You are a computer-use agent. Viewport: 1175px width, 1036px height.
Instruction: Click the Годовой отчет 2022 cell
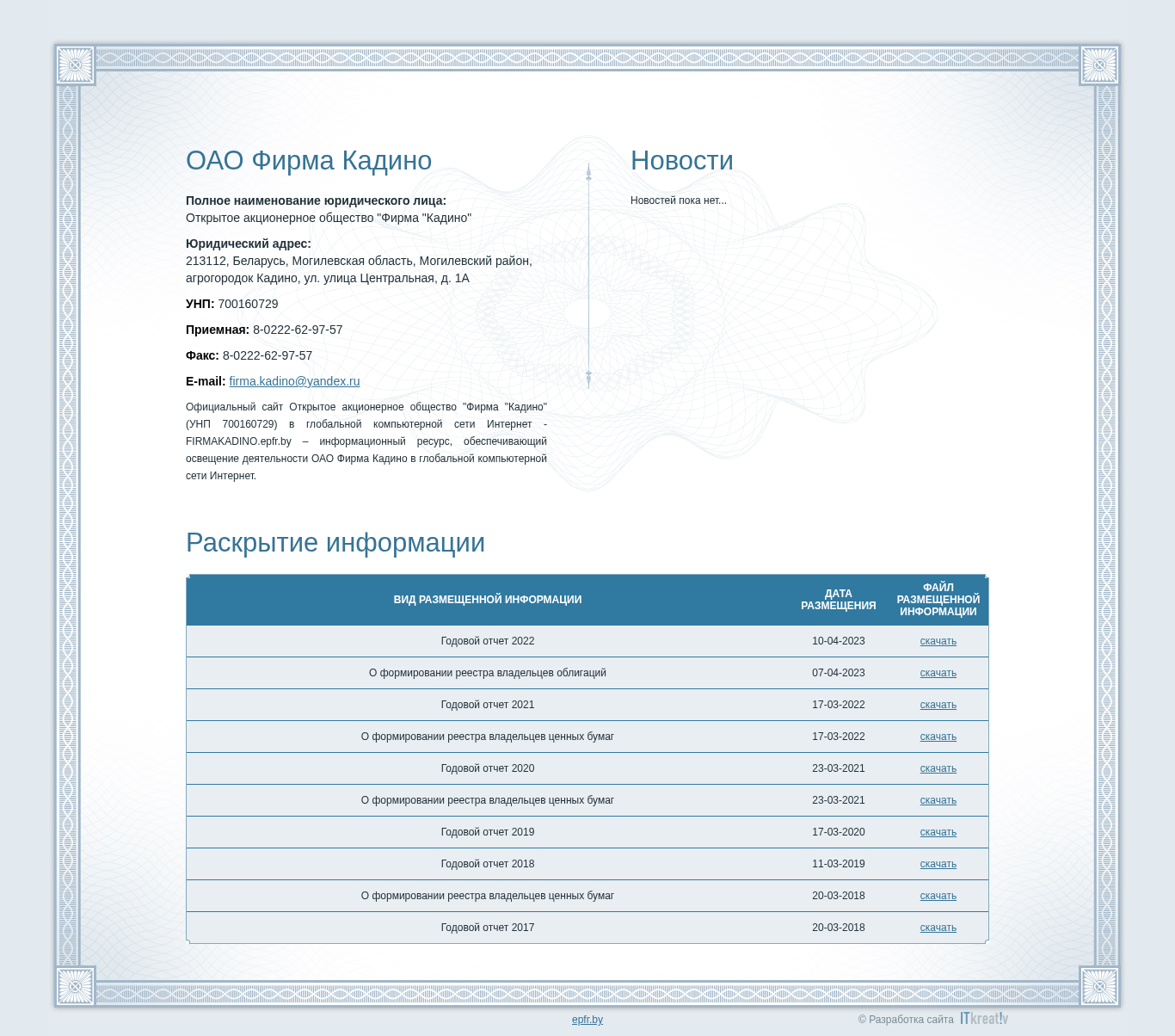[488, 641]
